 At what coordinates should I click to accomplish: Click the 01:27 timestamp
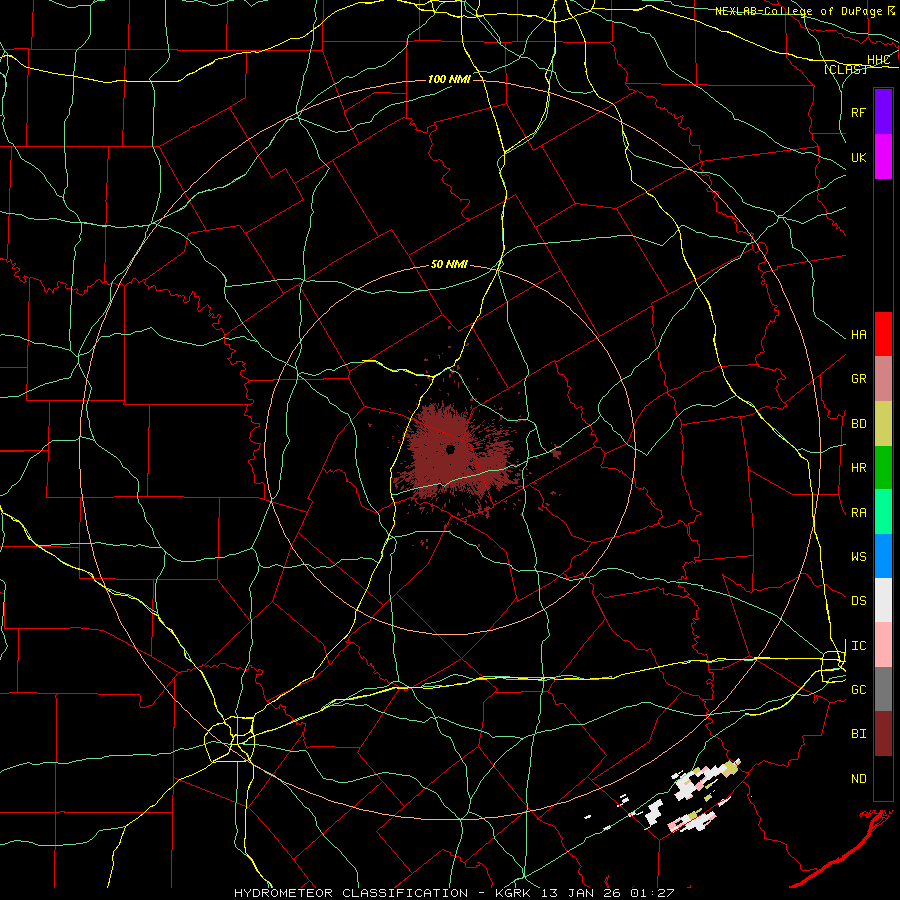[652, 893]
